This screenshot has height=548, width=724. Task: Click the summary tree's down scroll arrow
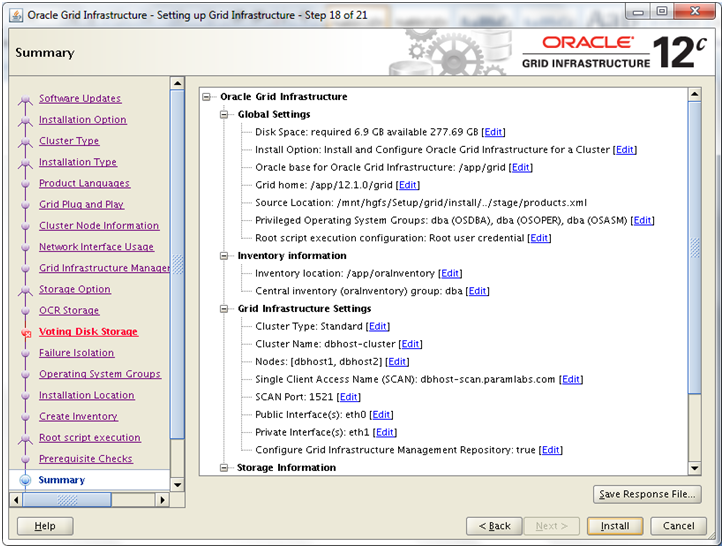(x=694, y=468)
